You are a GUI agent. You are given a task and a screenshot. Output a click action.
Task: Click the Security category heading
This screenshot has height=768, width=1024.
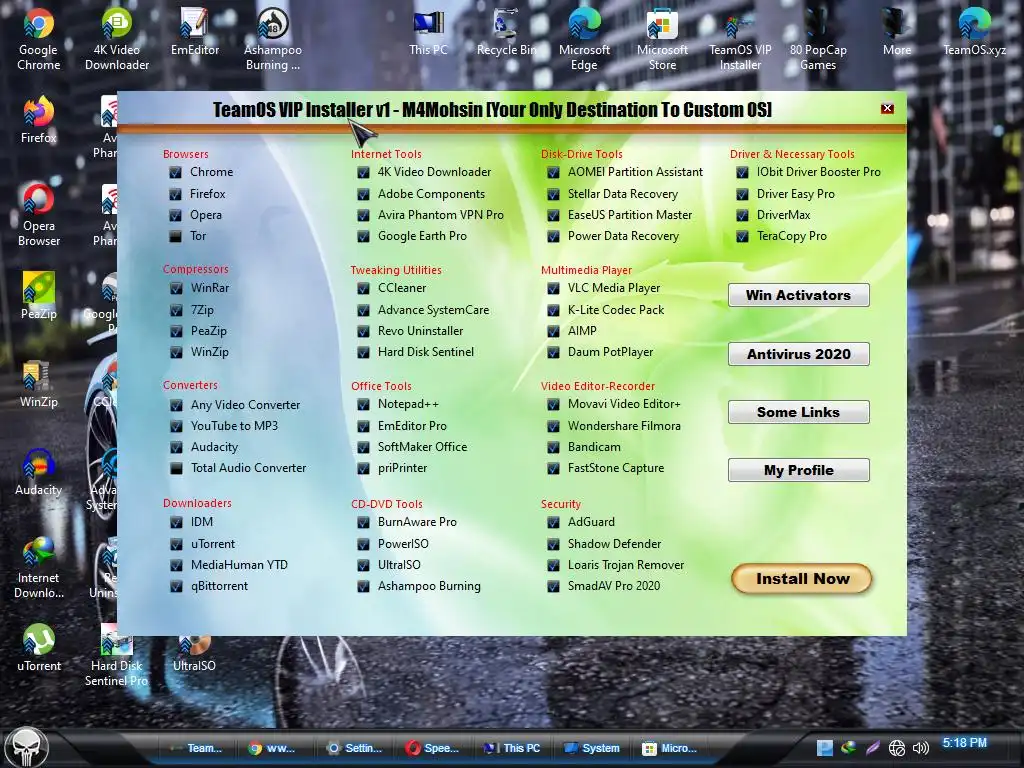coord(560,504)
